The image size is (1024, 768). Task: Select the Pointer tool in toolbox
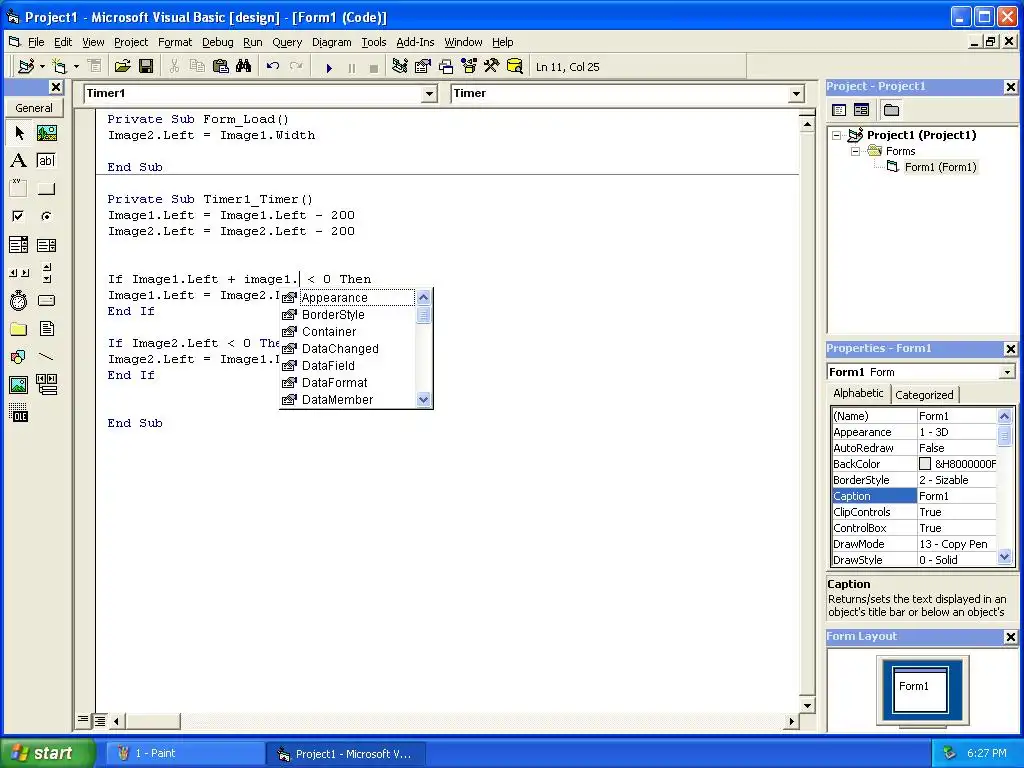(x=19, y=133)
